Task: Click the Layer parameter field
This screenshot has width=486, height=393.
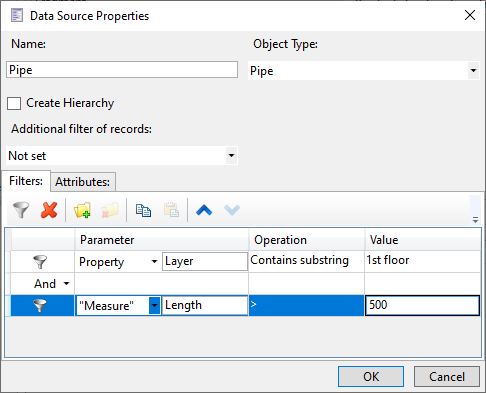Action: coord(205,261)
